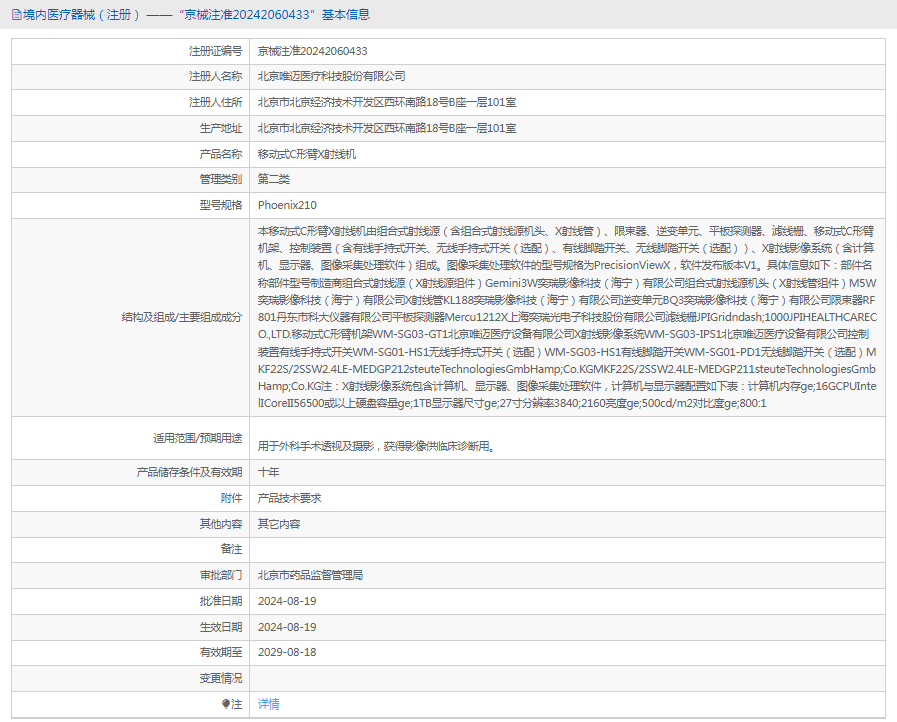This screenshot has height=722, width=897.
Task: Click the 注册证编号 label
Action: click(216, 51)
